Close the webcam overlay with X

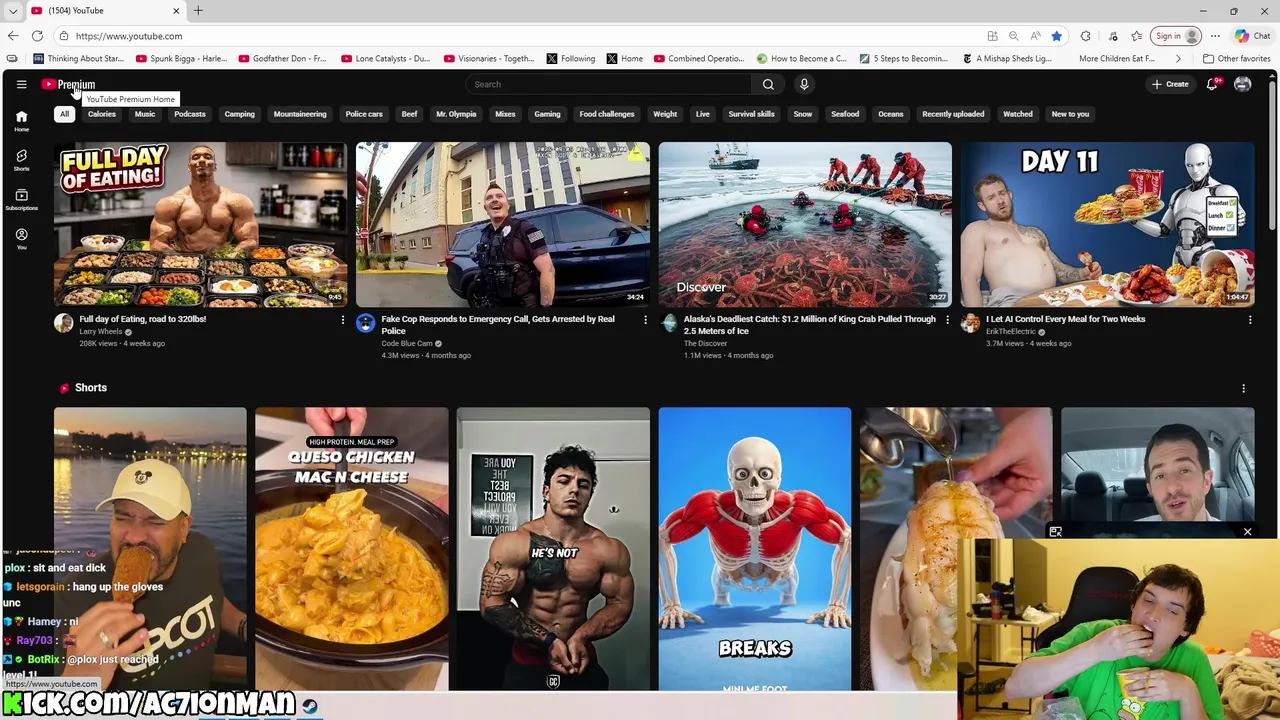click(x=1247, y=532)
